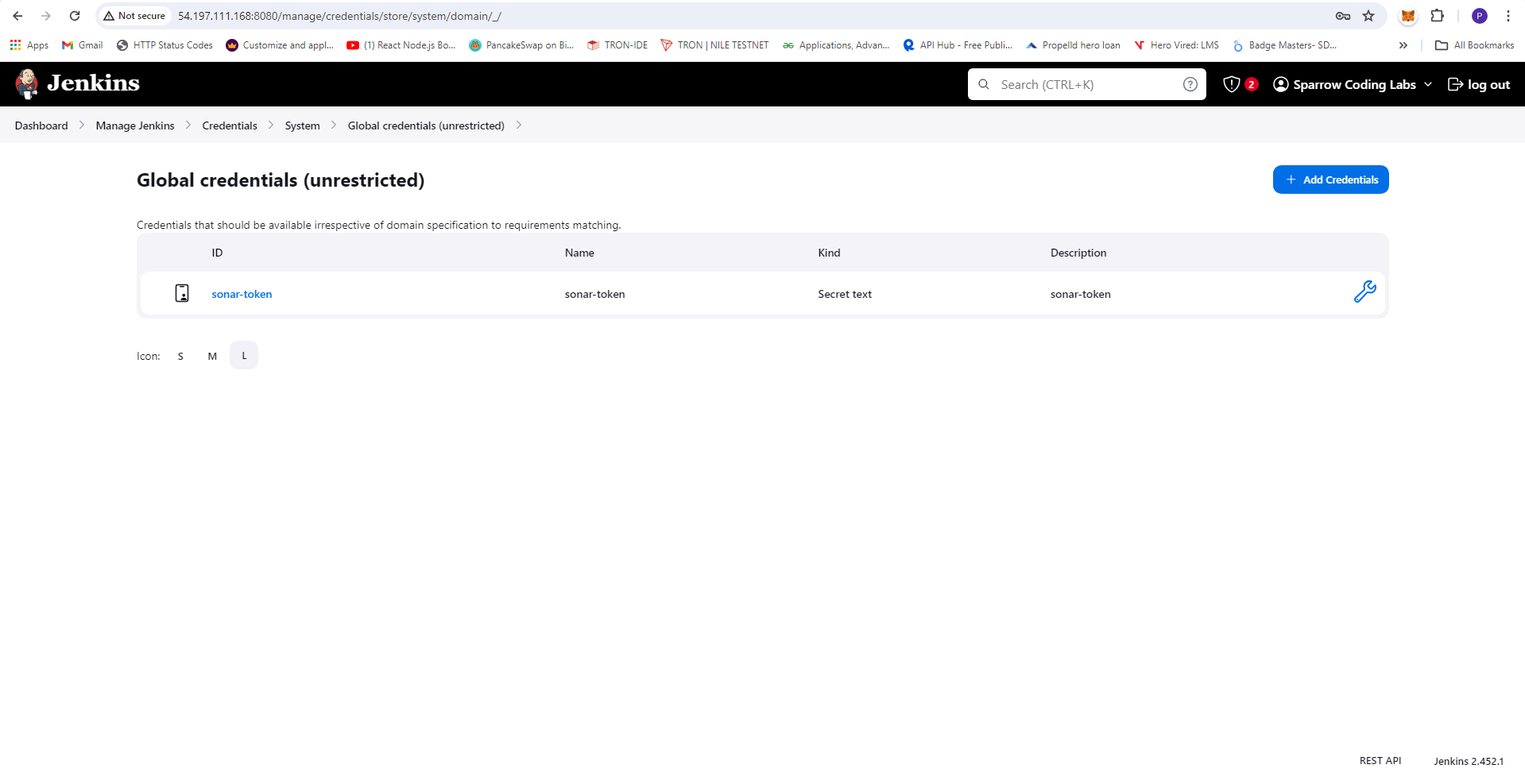Expand the chevron after Manage Jenkins breadcrumb
This screenshot has height=784, width=1525.
click(x=188, y=126)
